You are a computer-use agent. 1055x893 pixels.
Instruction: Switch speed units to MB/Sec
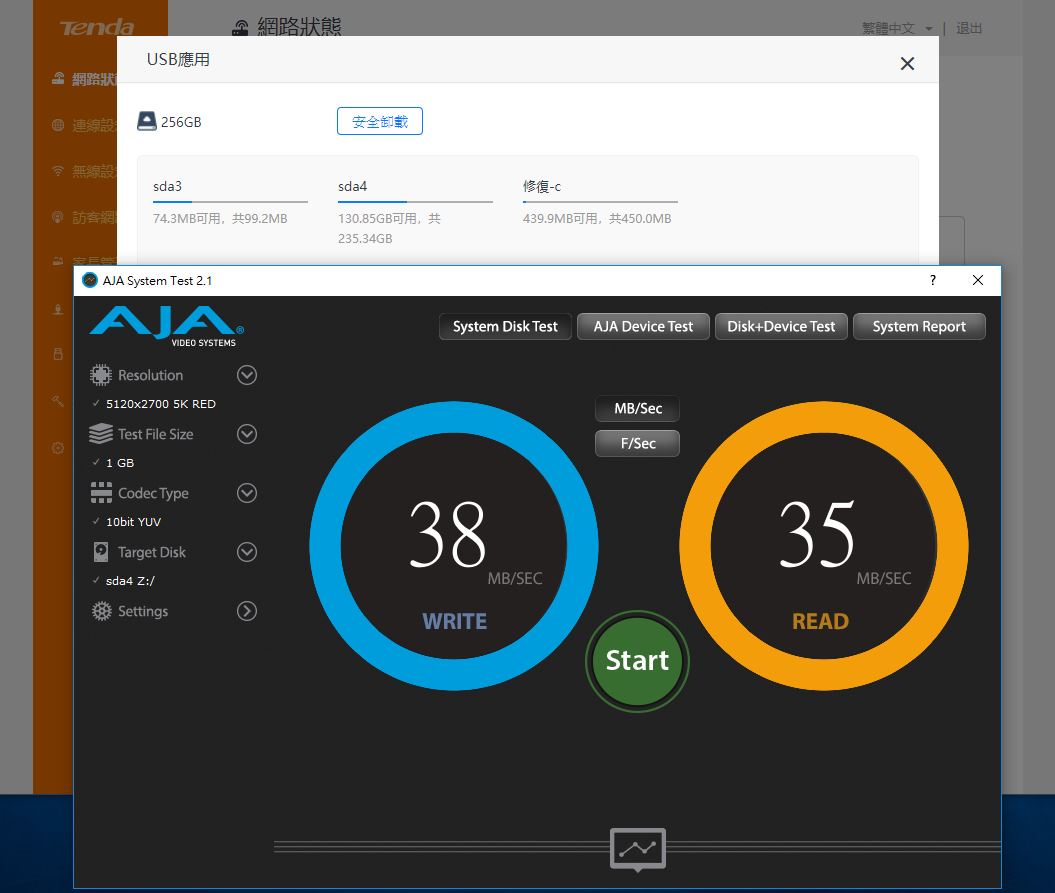(638, 408)
